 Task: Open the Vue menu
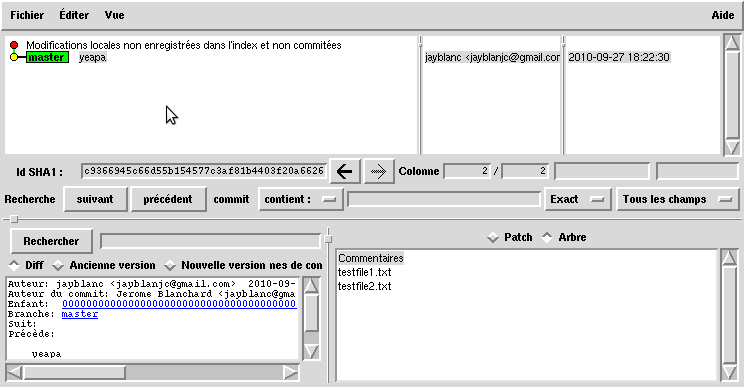pyautogui.click(x=114, y=15)
